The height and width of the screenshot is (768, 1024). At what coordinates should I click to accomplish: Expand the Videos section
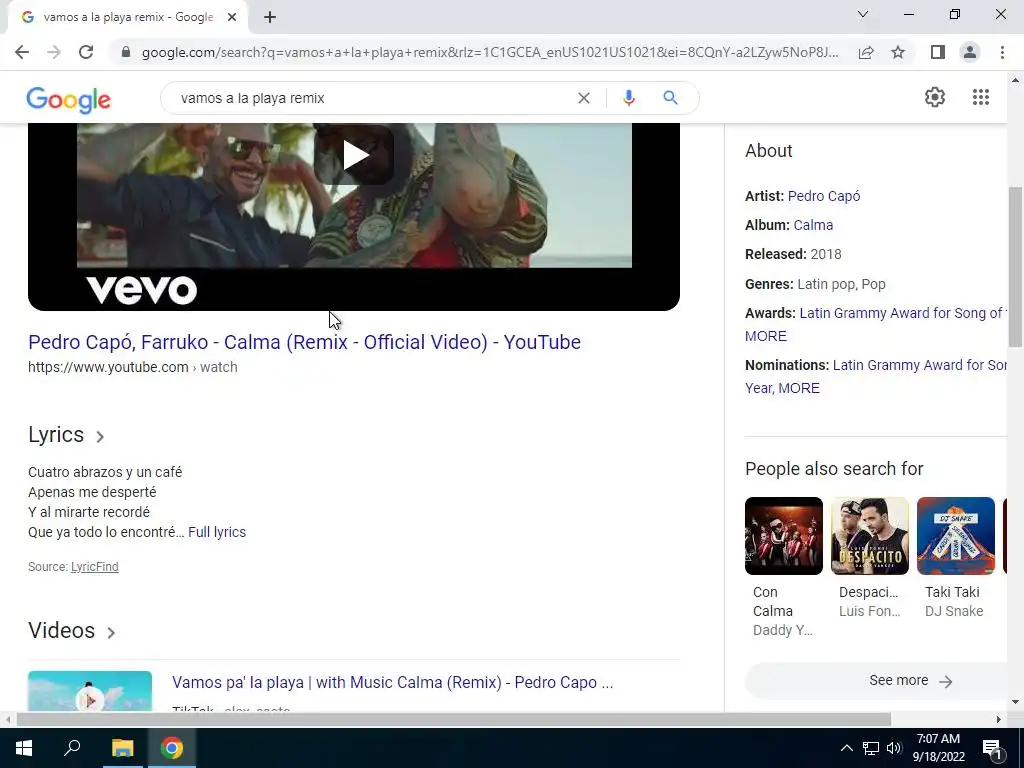(x=72, y=631)
